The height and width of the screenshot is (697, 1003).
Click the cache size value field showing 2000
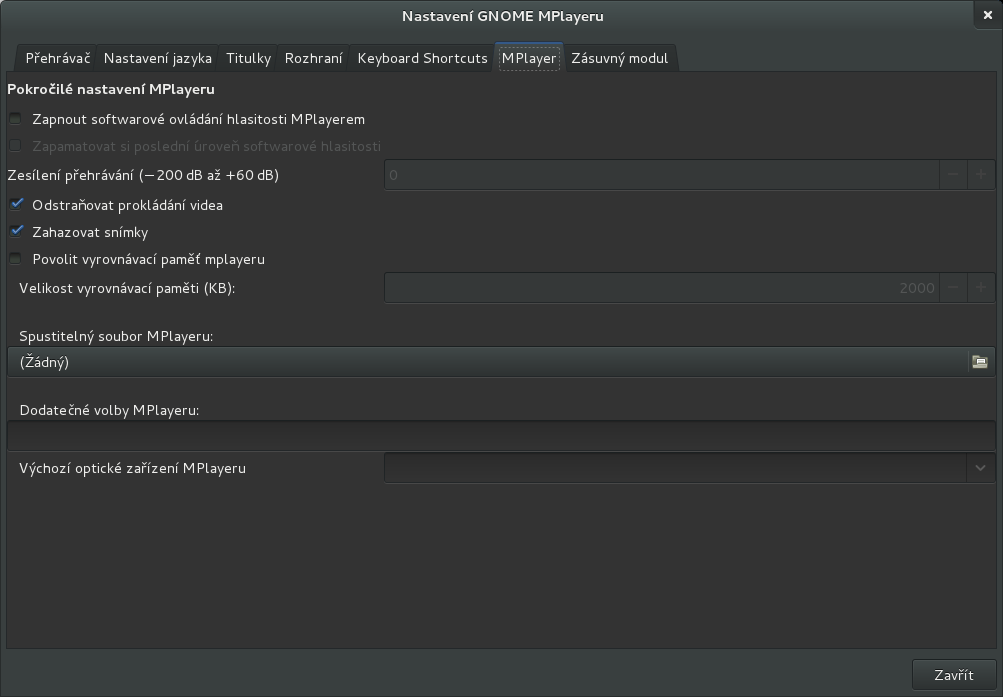click(661, 288)
